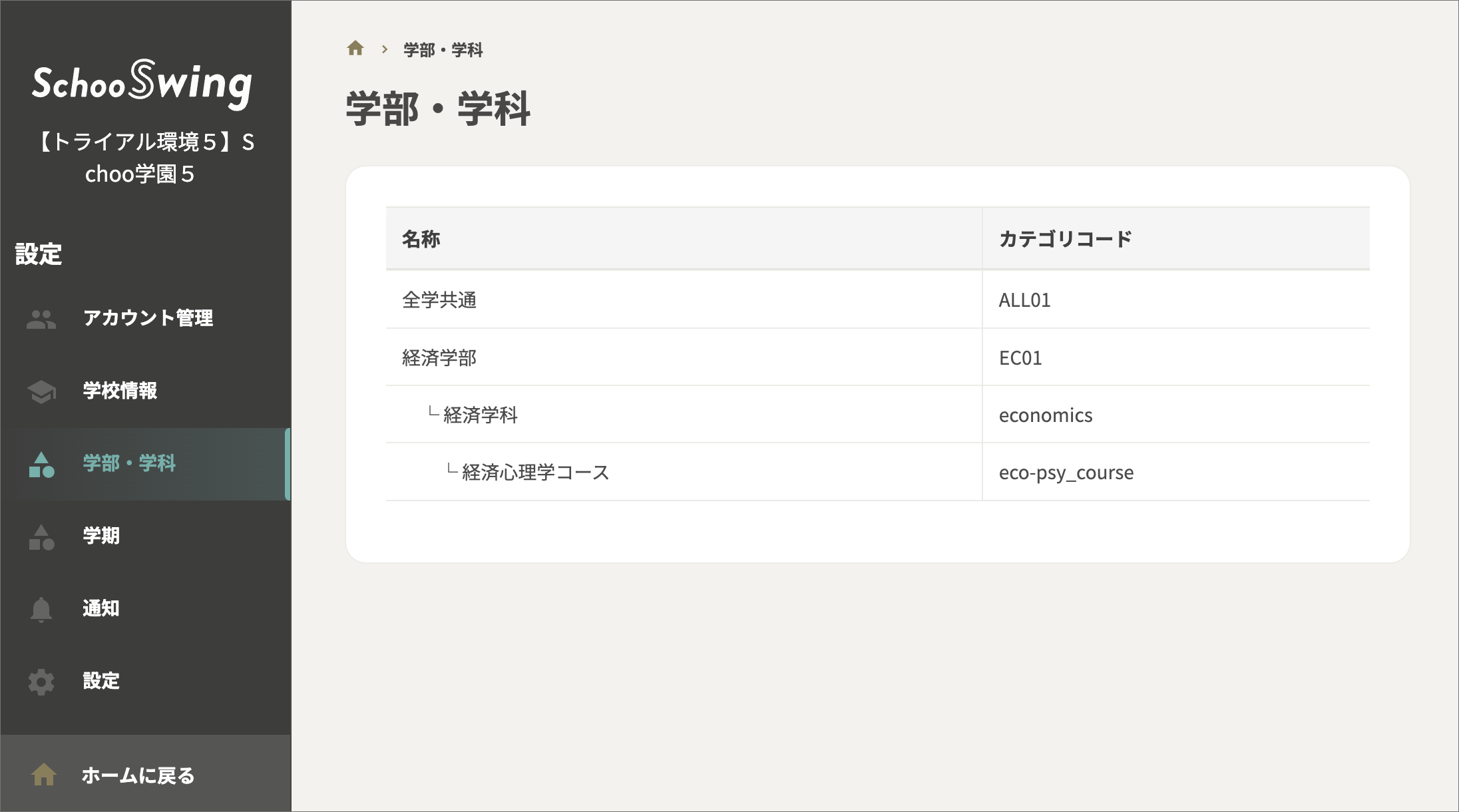Open the アカウント管理 menu entry
Screen dimensions: 1459x812
click(x=148, y=319)
